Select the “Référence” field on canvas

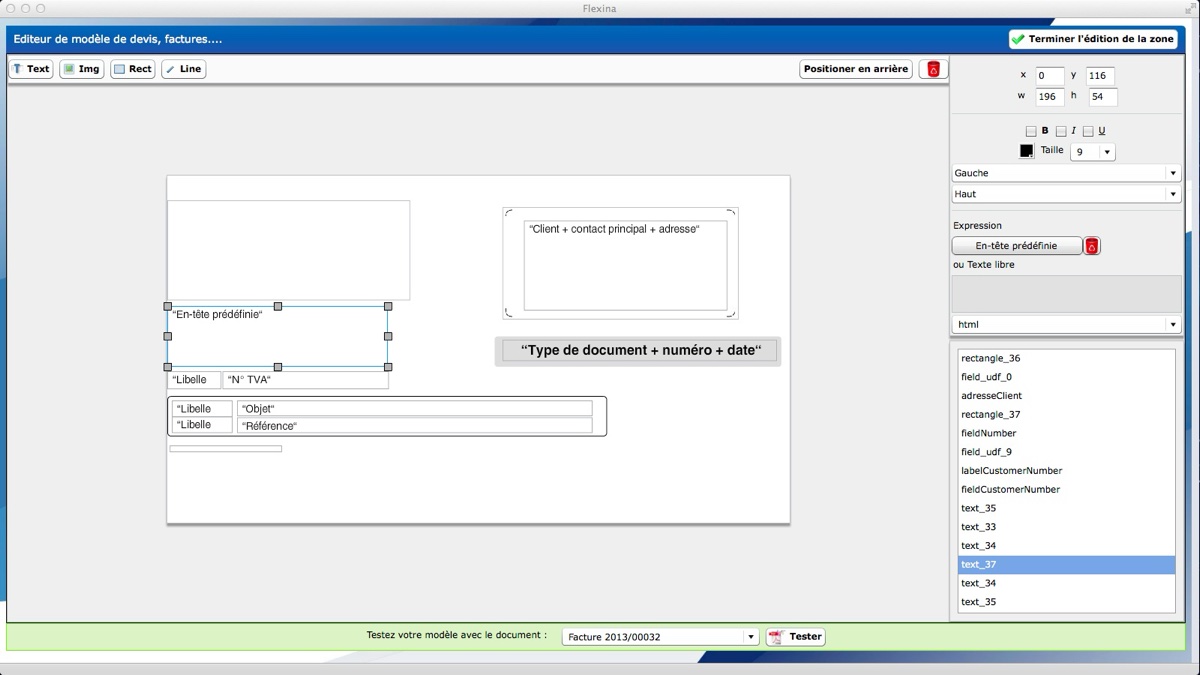414,426
